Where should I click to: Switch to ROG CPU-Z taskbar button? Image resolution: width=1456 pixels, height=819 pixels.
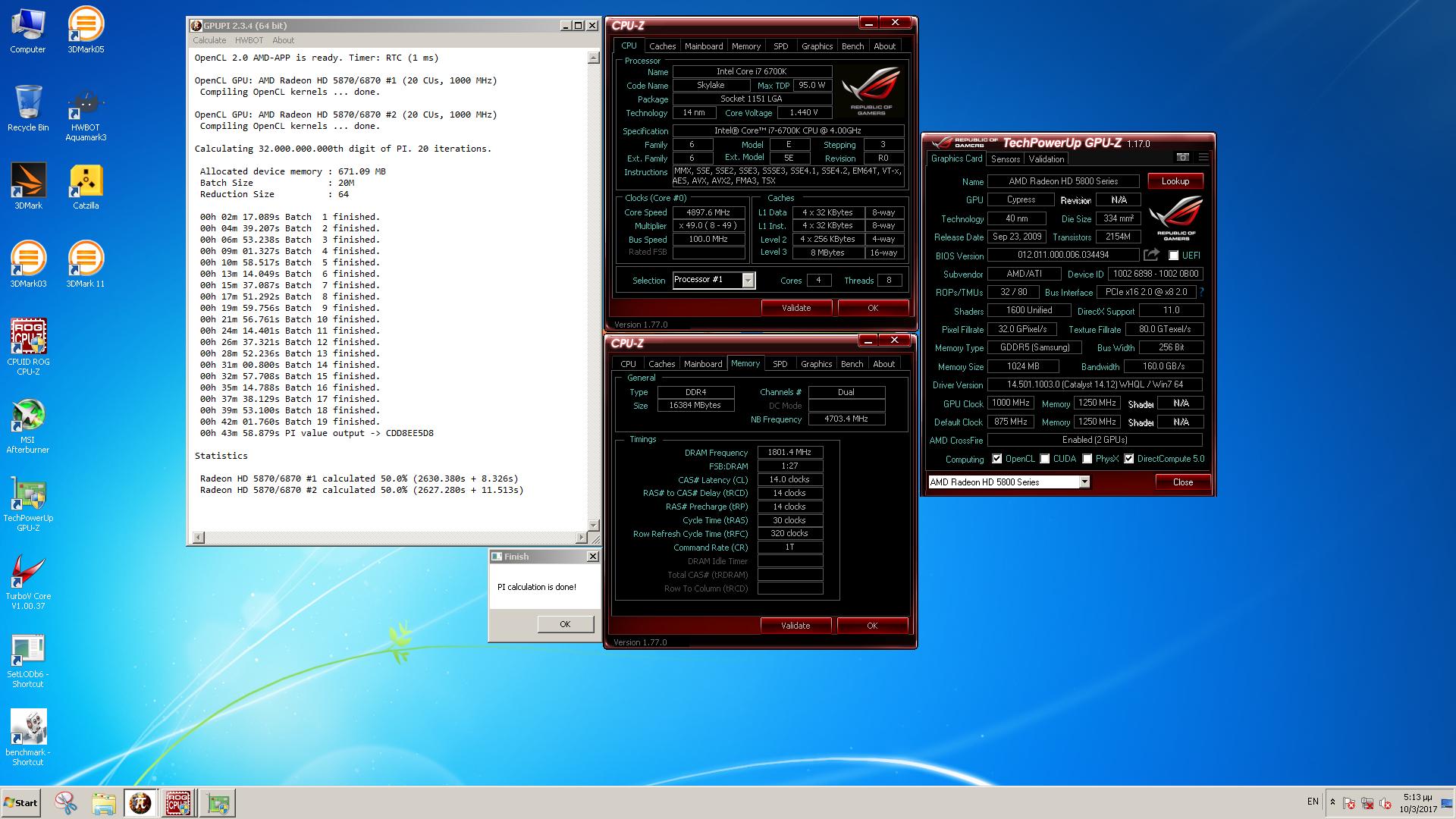178,802
